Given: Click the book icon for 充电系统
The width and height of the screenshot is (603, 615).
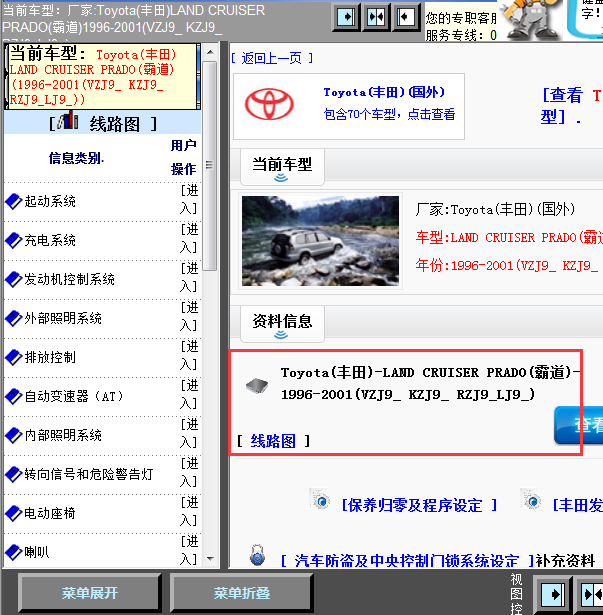Looking at the screenshot, I should click(13, 240).
